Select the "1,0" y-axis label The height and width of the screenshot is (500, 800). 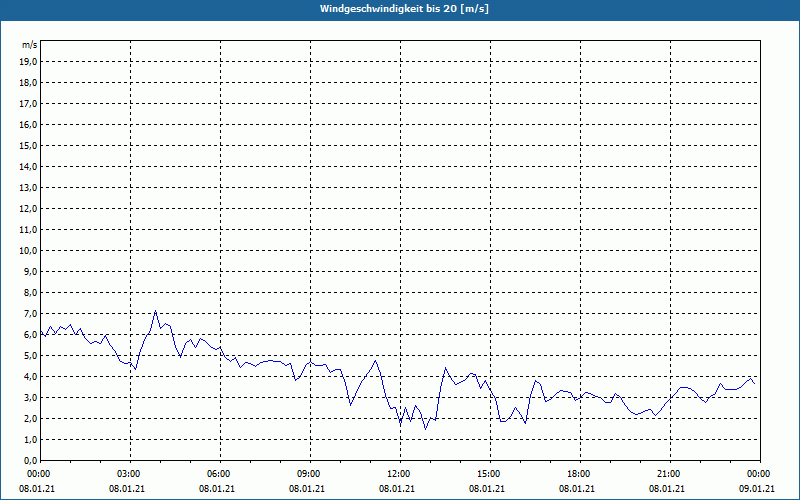[30, 439]
